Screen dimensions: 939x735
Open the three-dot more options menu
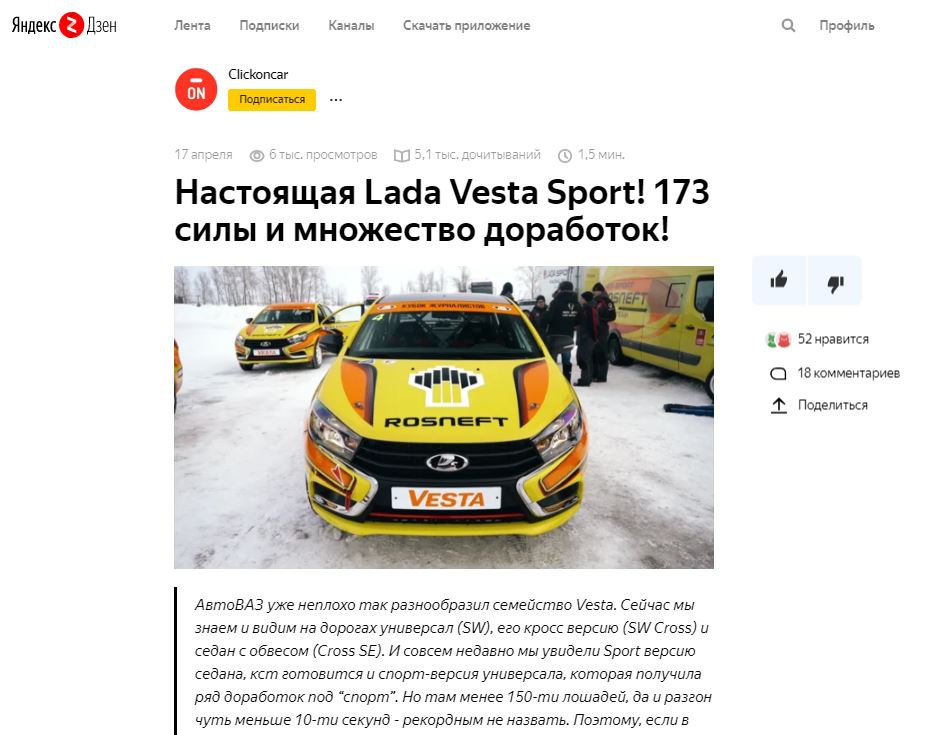(x=336, y=99)
